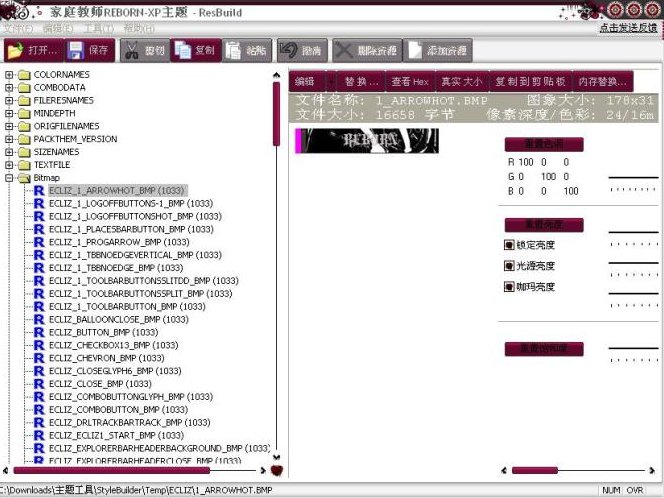Screen dimensions: 664x498
Task: Expand the MINDEPTH tree node
Action: pyautogui.click(x=9, y=113)
